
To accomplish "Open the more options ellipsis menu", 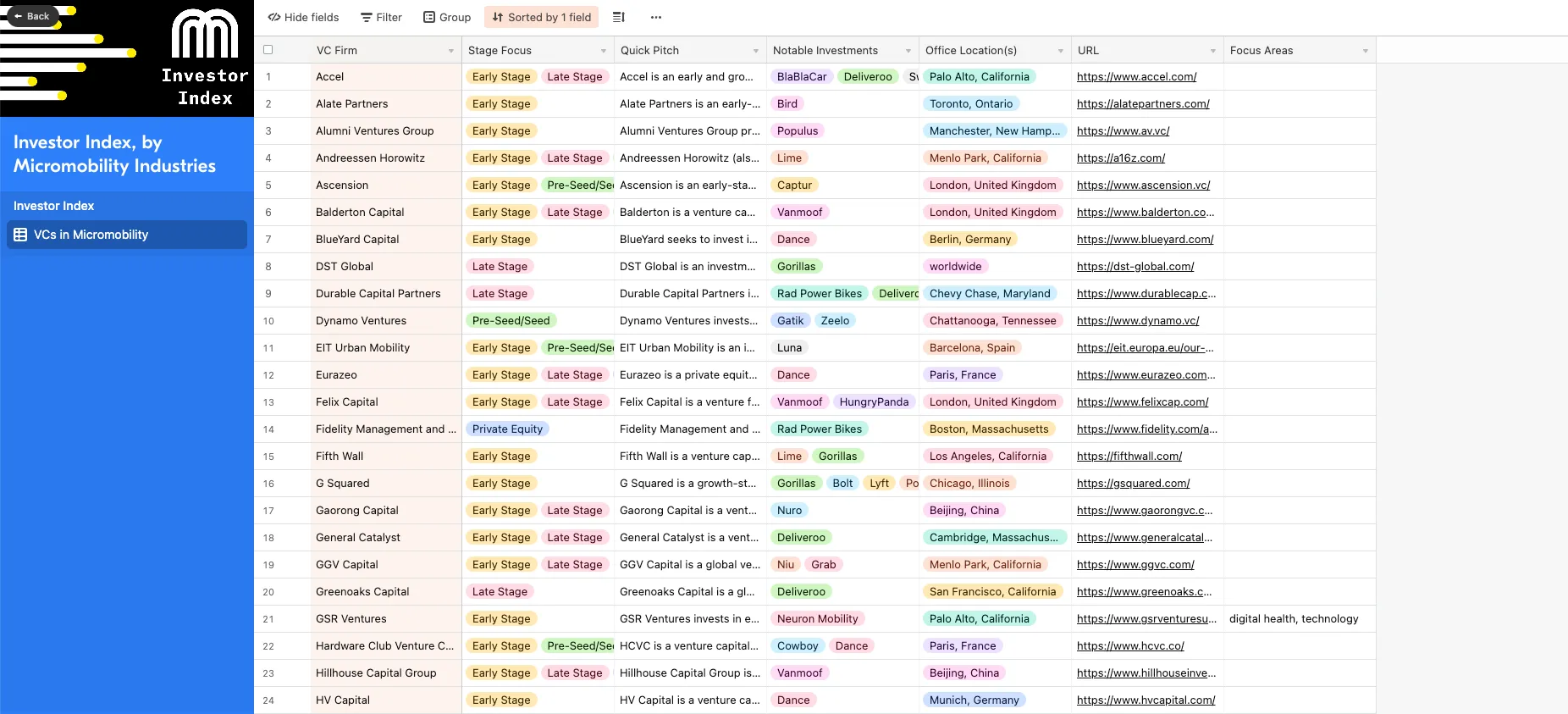I will point(656,17).
